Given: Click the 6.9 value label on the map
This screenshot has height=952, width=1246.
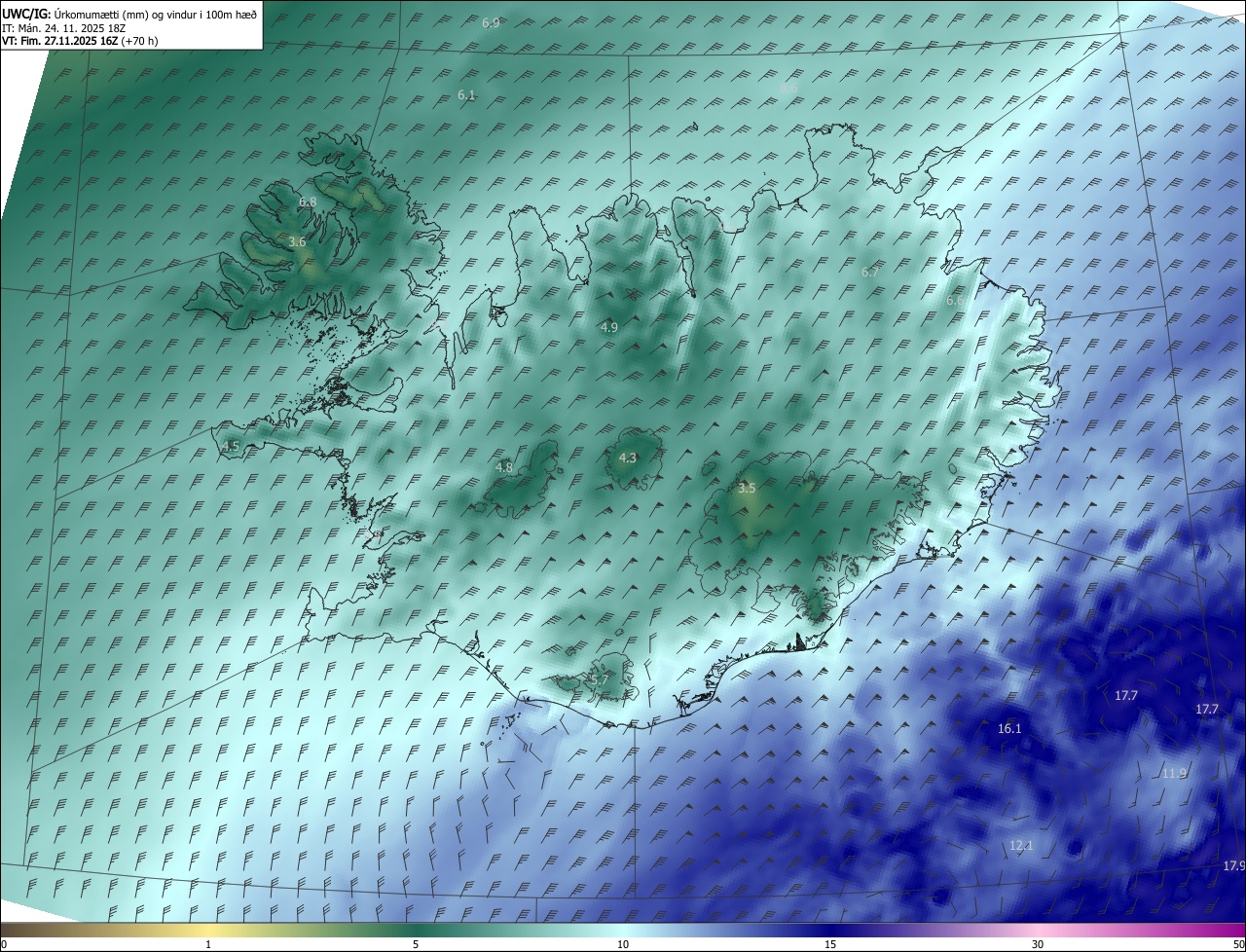Looking at the screenshot, I should [491, 22].
